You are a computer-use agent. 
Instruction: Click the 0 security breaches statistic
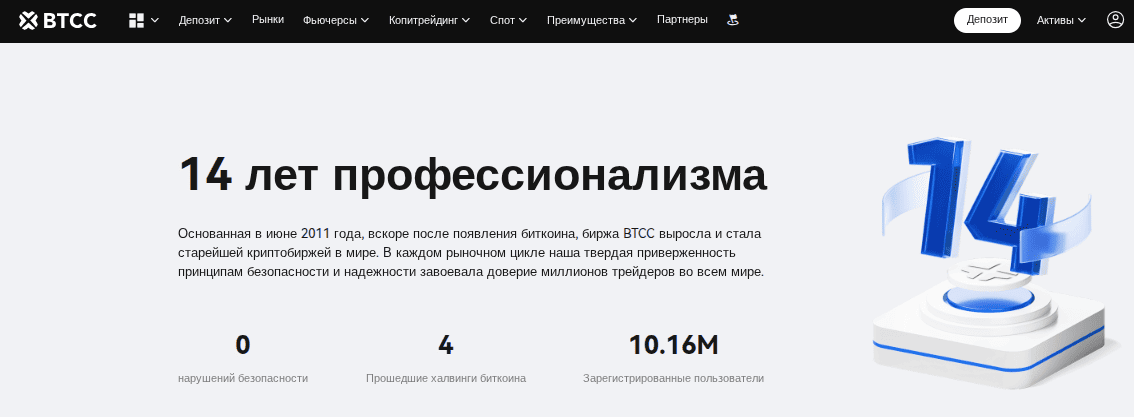point(243,345)
